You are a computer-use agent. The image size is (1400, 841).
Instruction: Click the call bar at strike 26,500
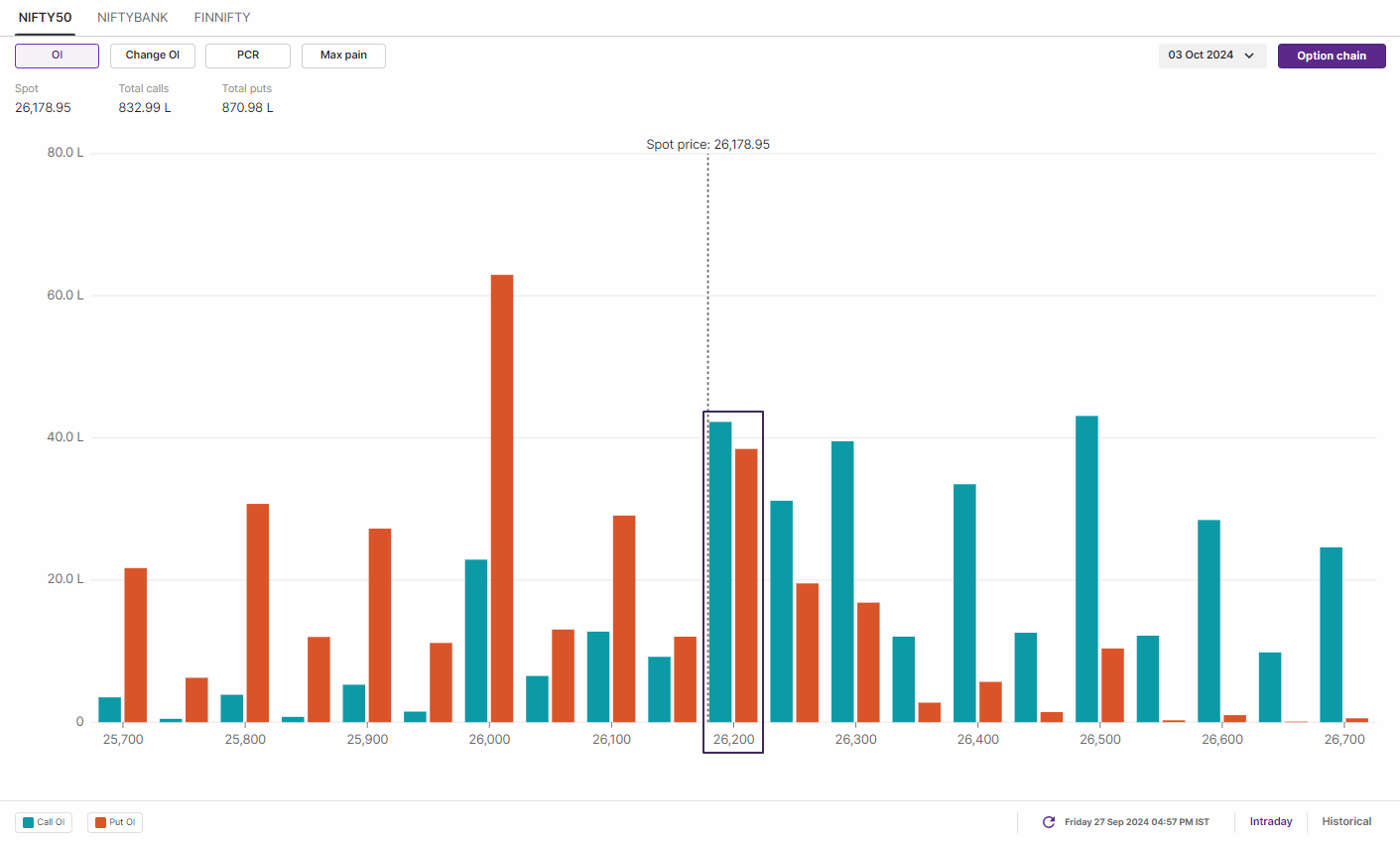point(1086,569)
